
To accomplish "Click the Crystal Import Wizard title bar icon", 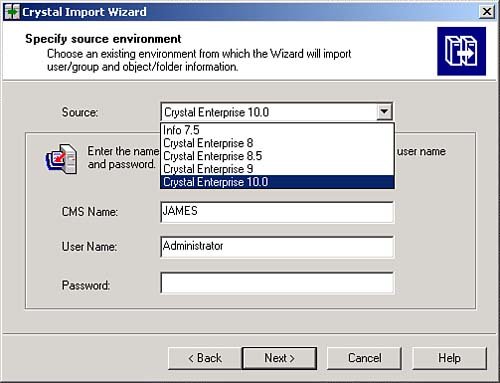I will [12, 12].
